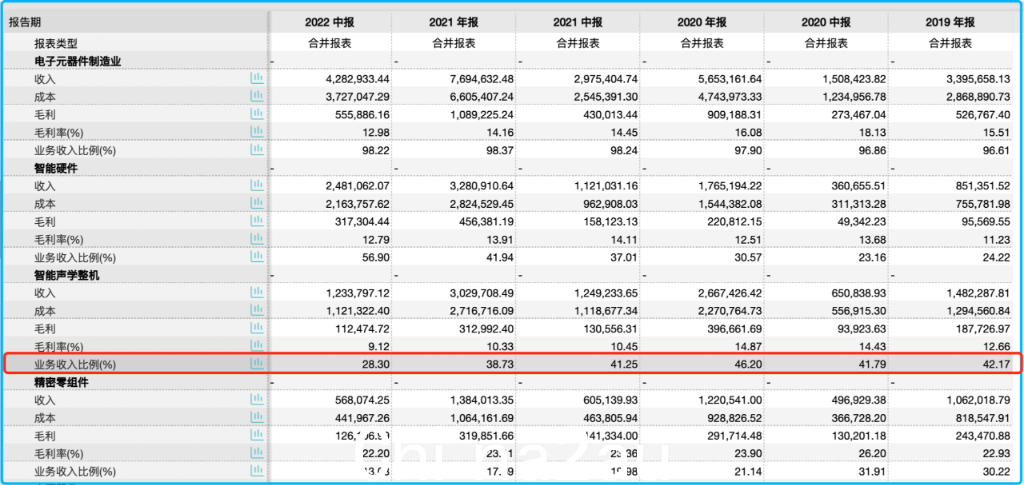Click 合并报表 under the 2019 年报 column
Viewport: 1024px width, 485px height.
pyautogui.click(x=950, y=43)
